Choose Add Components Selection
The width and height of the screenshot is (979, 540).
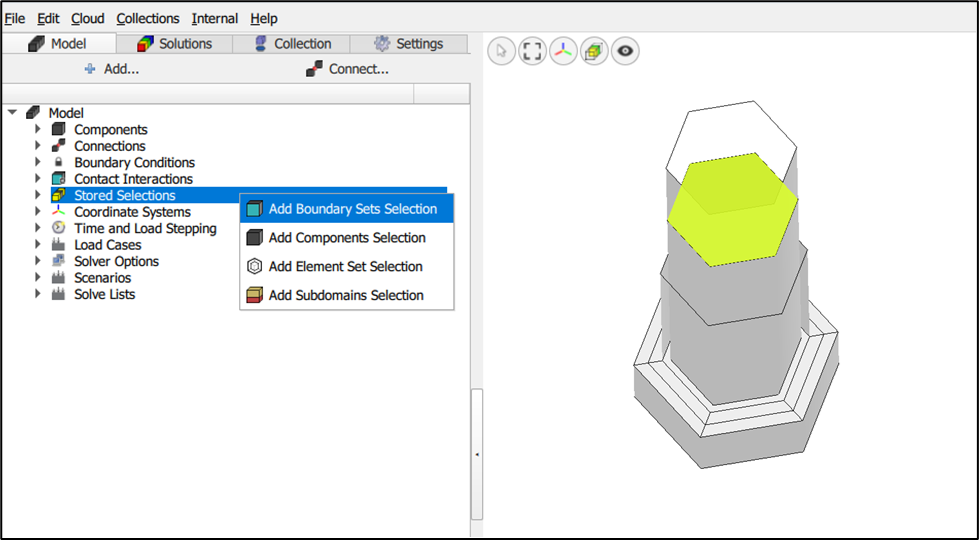pos(347,238)
